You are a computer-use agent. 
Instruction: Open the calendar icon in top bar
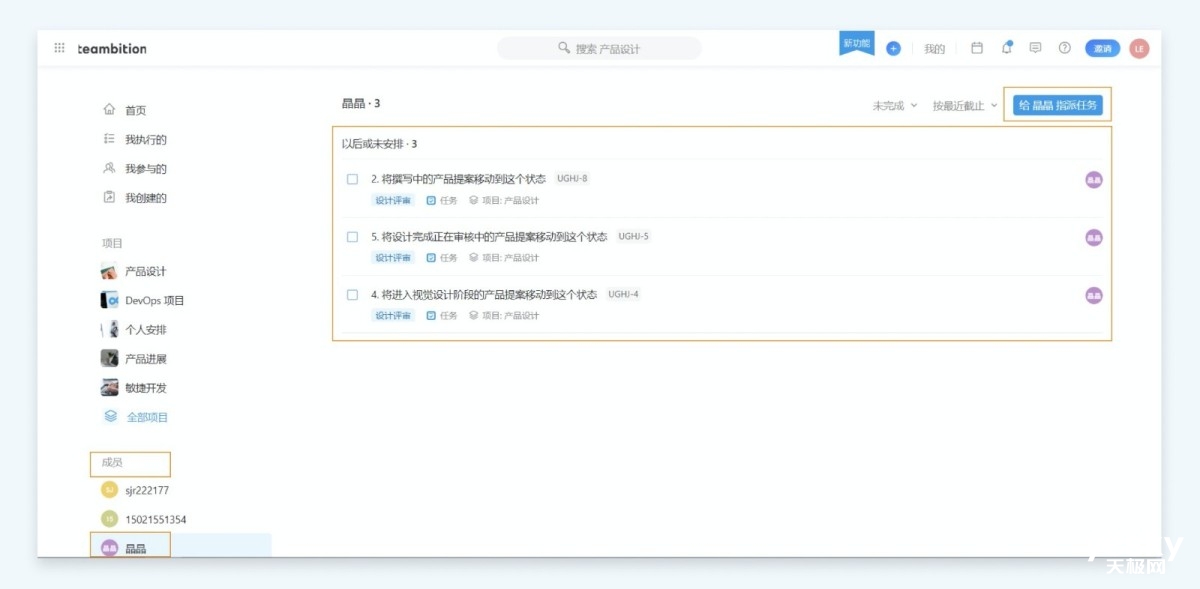pos(977,48)
